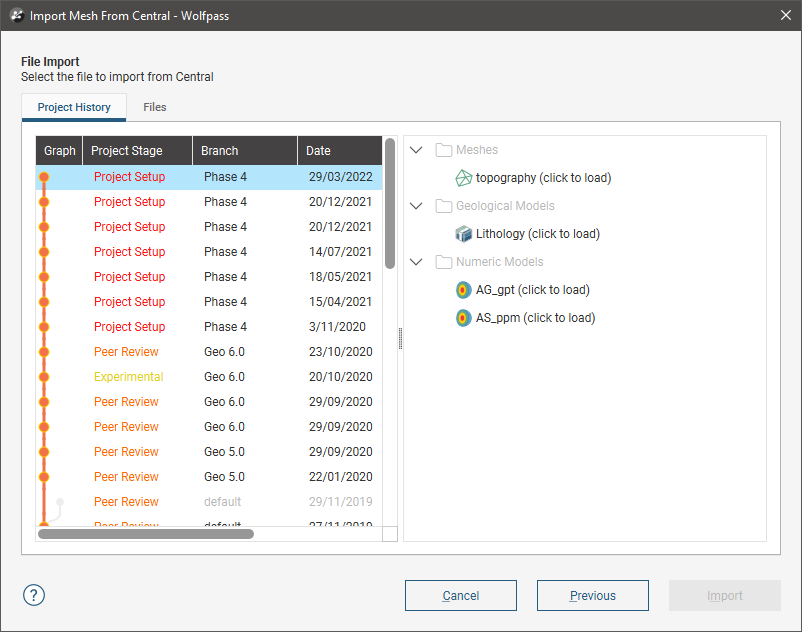
Task: Click the Geological Models folder icon
Action: coord(444,206)
